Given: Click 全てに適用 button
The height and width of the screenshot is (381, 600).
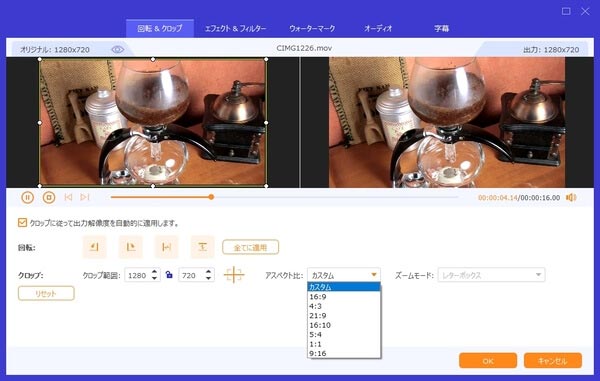Looking at the screenshot, I should (251, 247).
